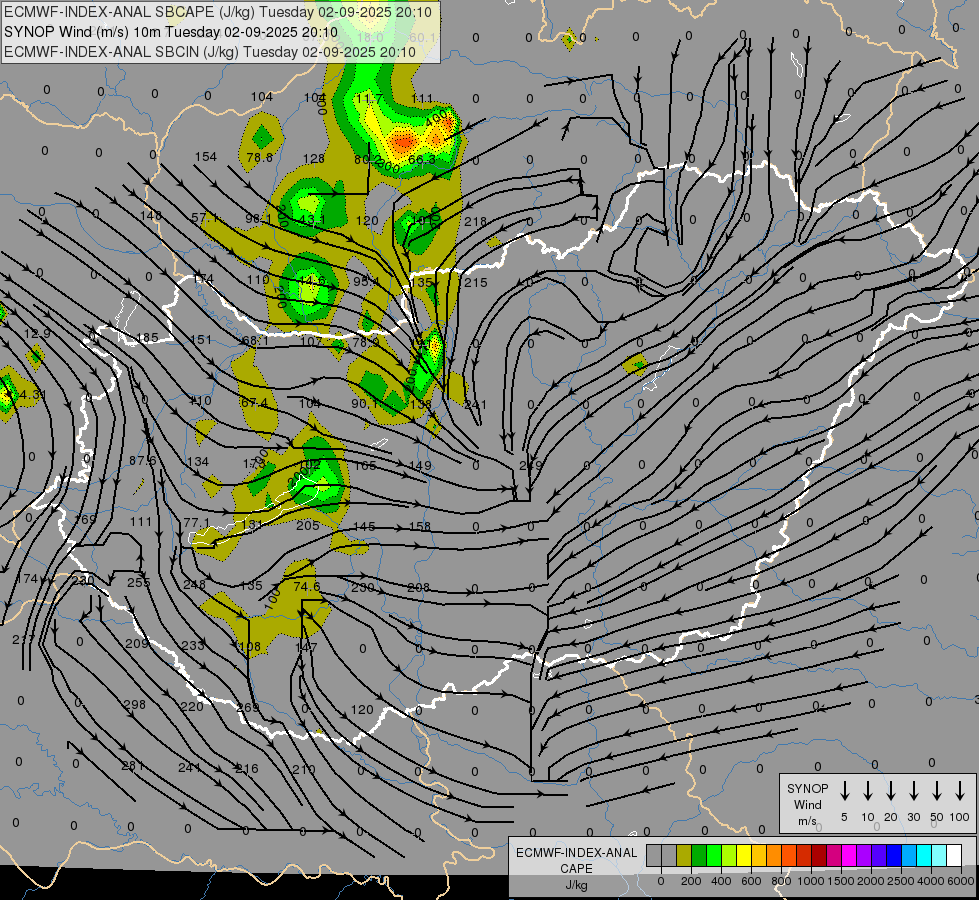The width and height of the screenshot is (979, 900).
Task: Click the CAPE value '208' on map
Action: point(418,587)
